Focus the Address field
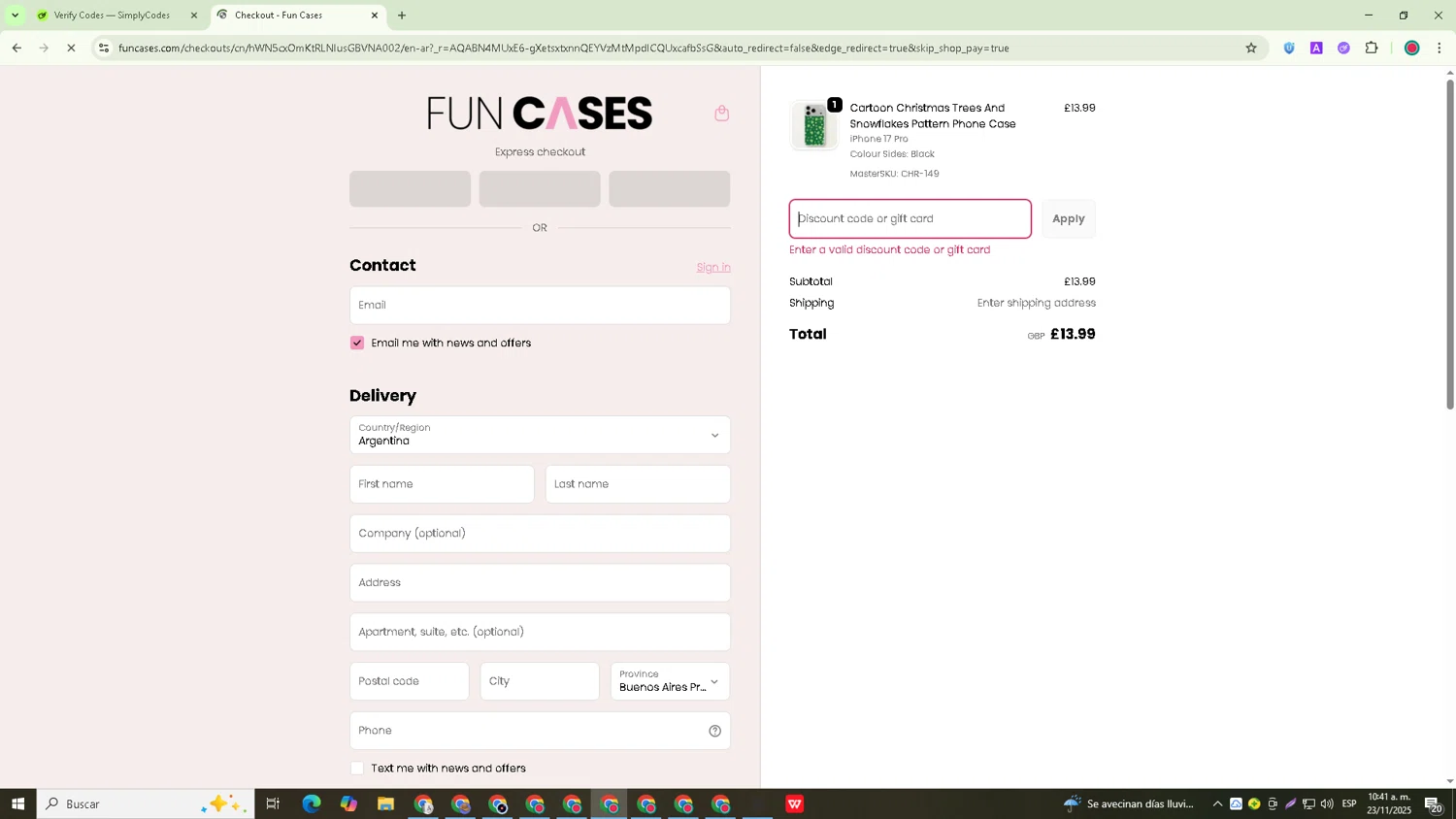The image size is (1456, 819). pos(540,583)
